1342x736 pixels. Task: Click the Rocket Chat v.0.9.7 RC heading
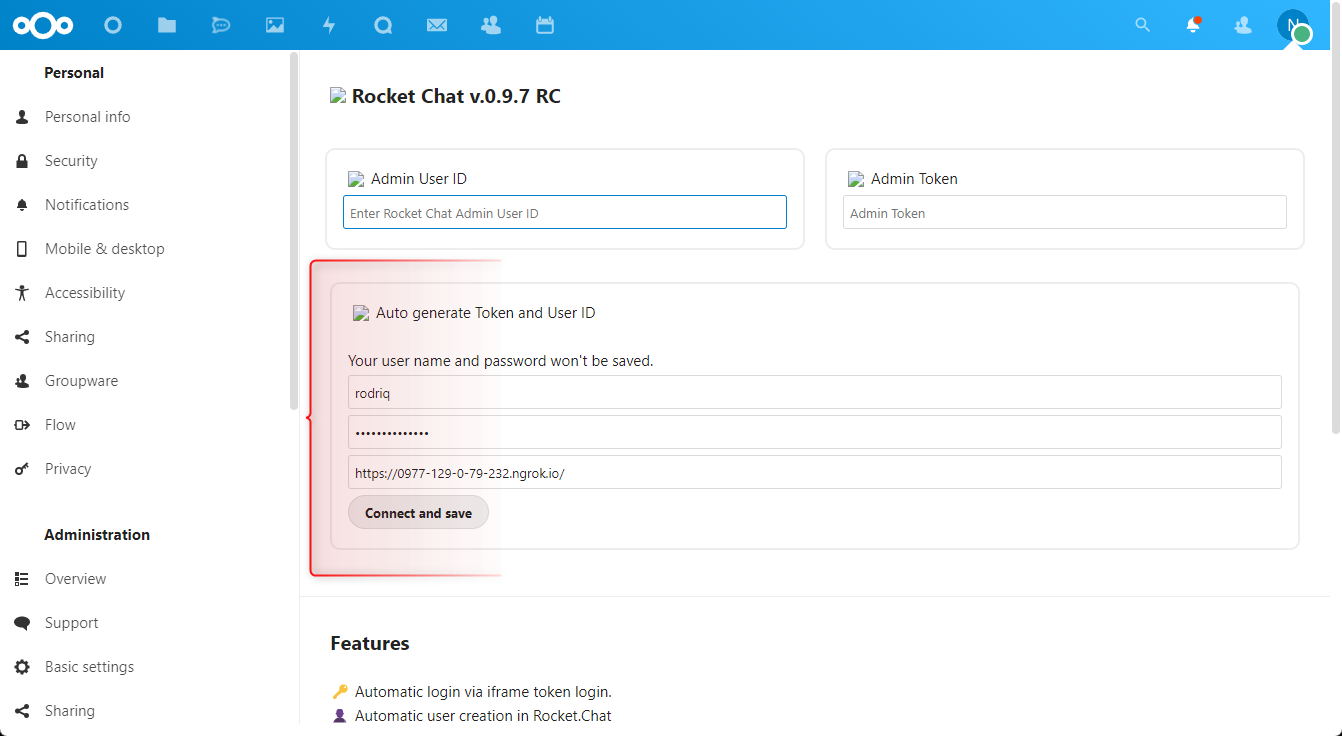tap(456, 97)
